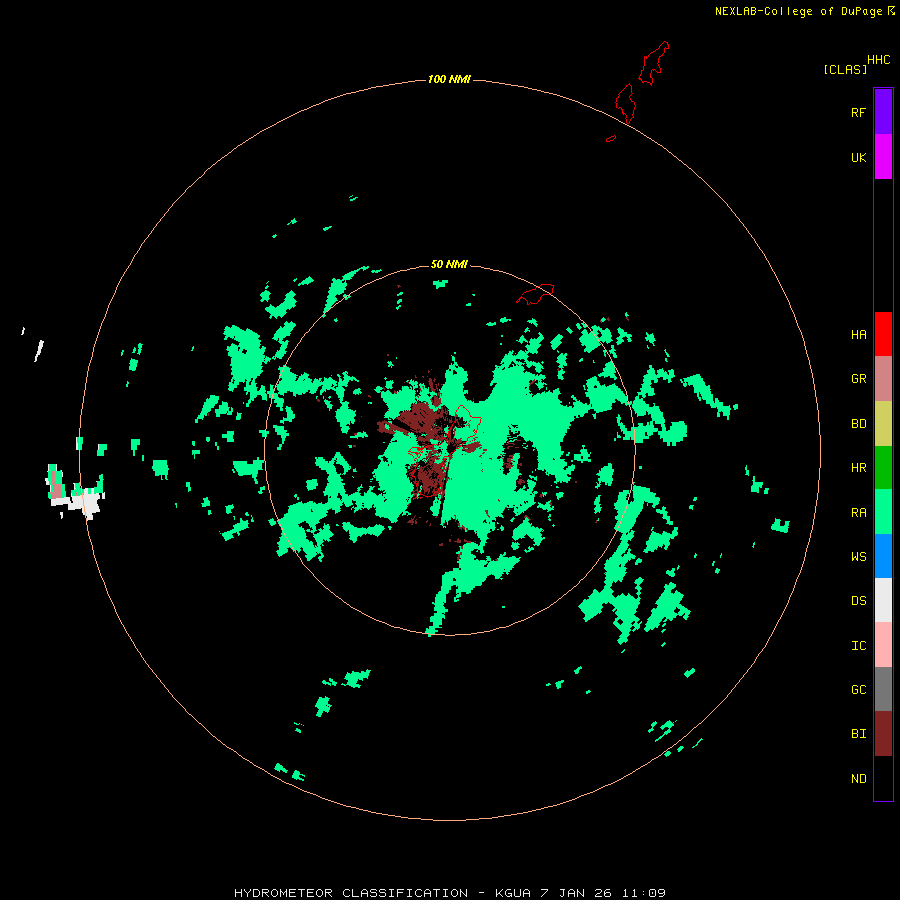The width and height of the screenshot is (900, 900).
Task: Click the '7 JAN 26' date text
Action: [577, 893]
